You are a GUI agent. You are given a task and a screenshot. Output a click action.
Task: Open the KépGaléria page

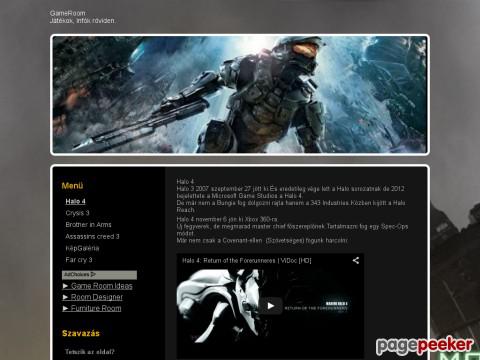pyautogui.click(x=82, y=248)
